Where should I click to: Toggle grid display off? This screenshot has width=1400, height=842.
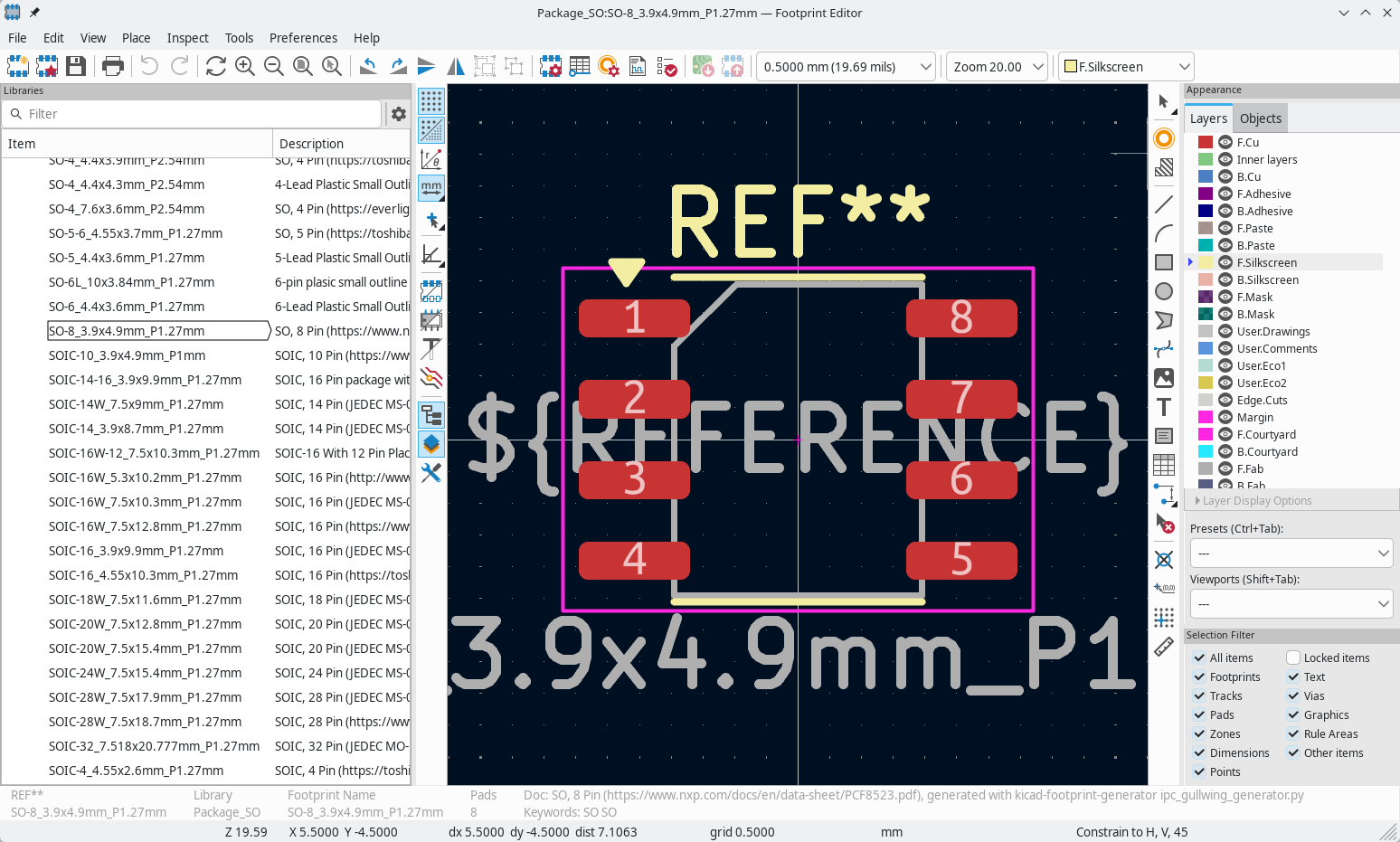click(431, 100)
